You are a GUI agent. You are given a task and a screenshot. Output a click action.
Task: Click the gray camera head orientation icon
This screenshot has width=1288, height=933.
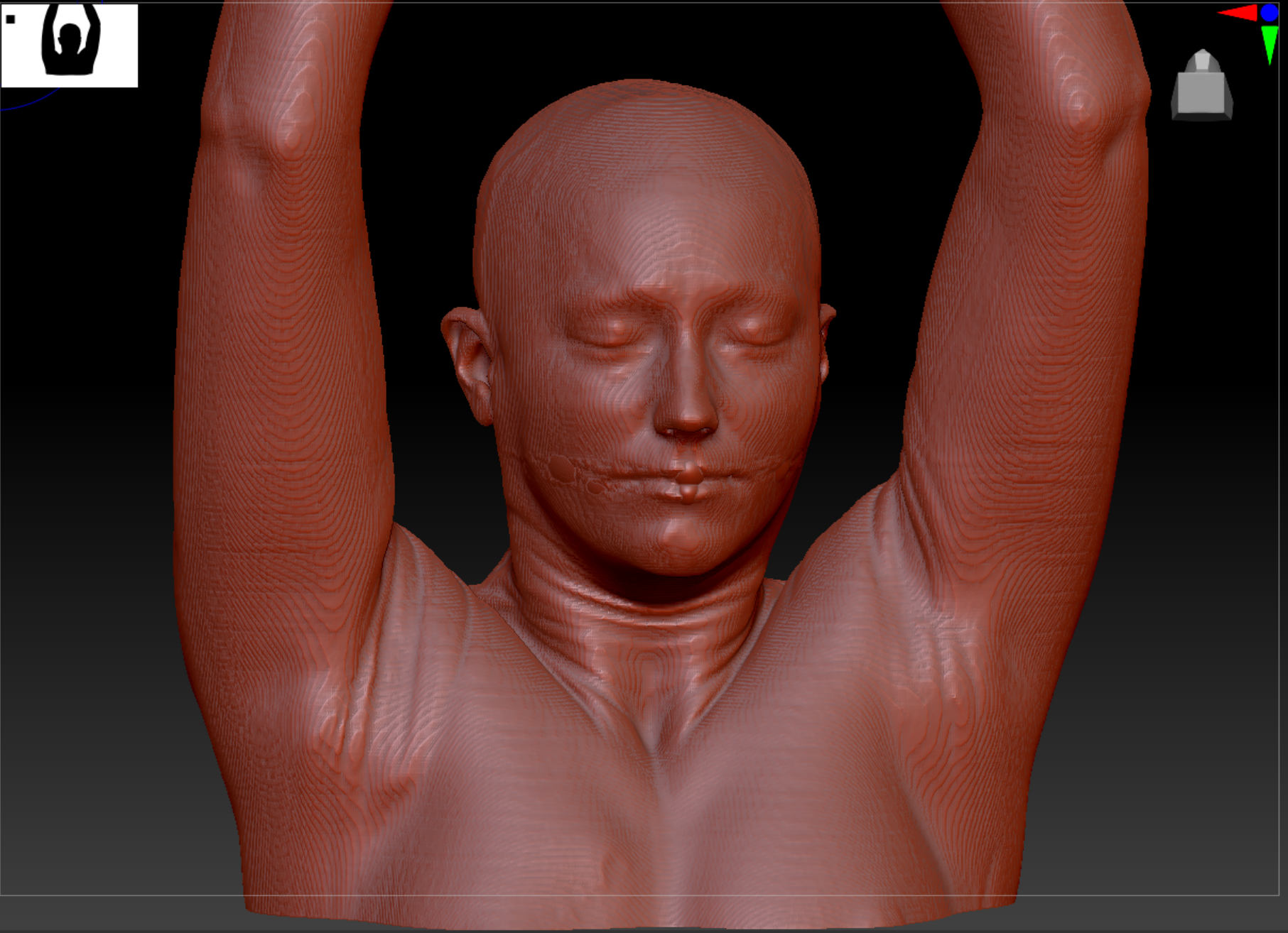click(1202, 84)
